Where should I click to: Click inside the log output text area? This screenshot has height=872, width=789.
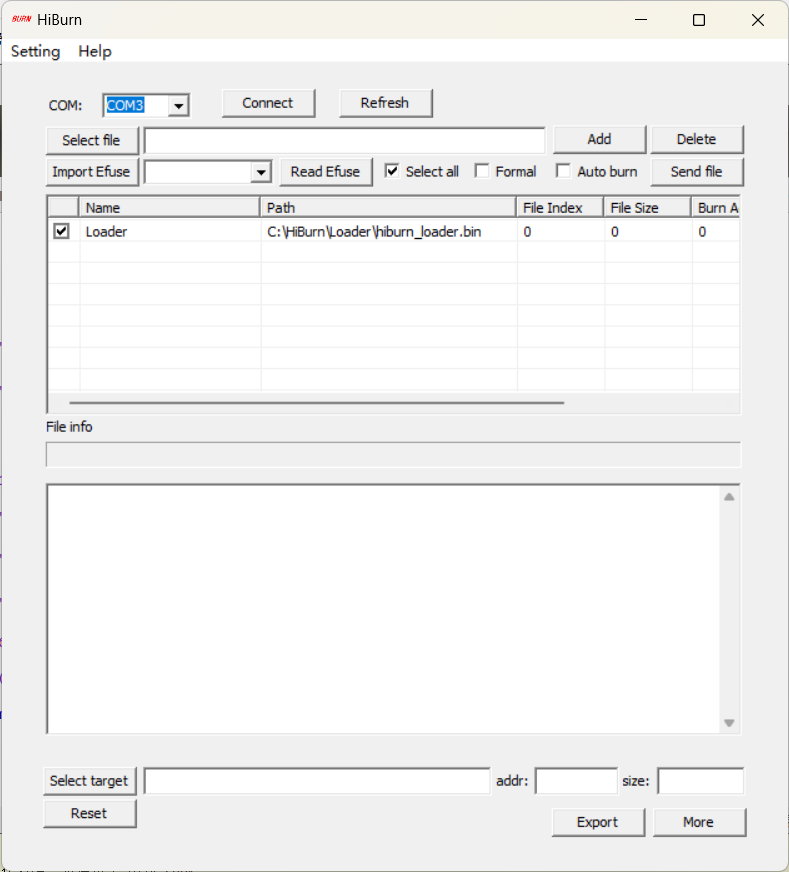click(384, 609)
